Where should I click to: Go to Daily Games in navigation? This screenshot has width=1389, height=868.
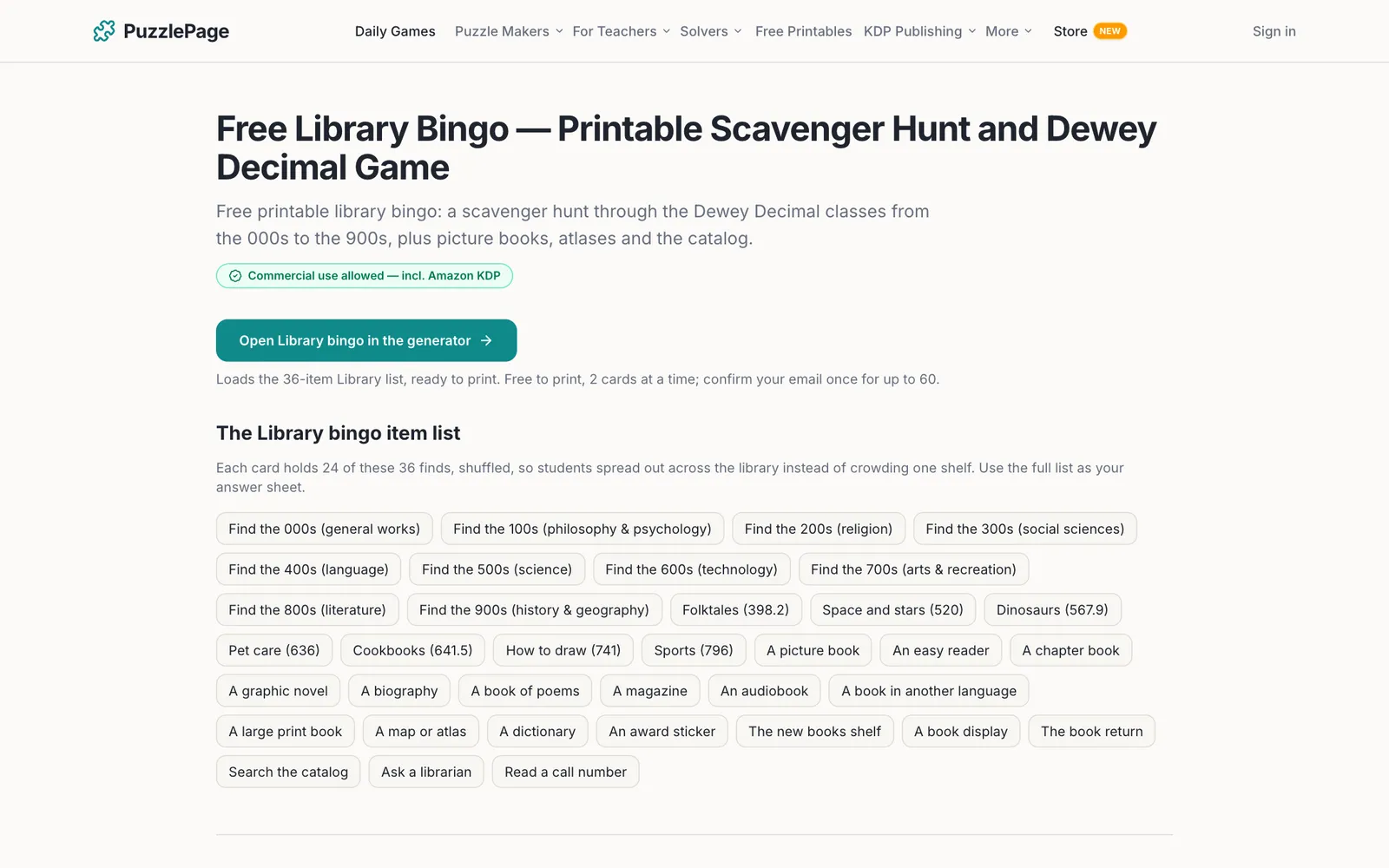coord(395,31)
